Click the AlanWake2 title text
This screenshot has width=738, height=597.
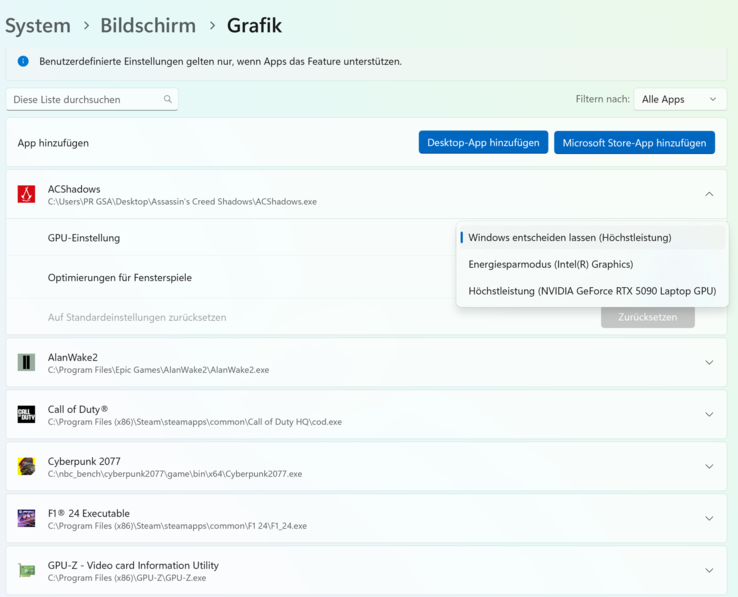72,357
